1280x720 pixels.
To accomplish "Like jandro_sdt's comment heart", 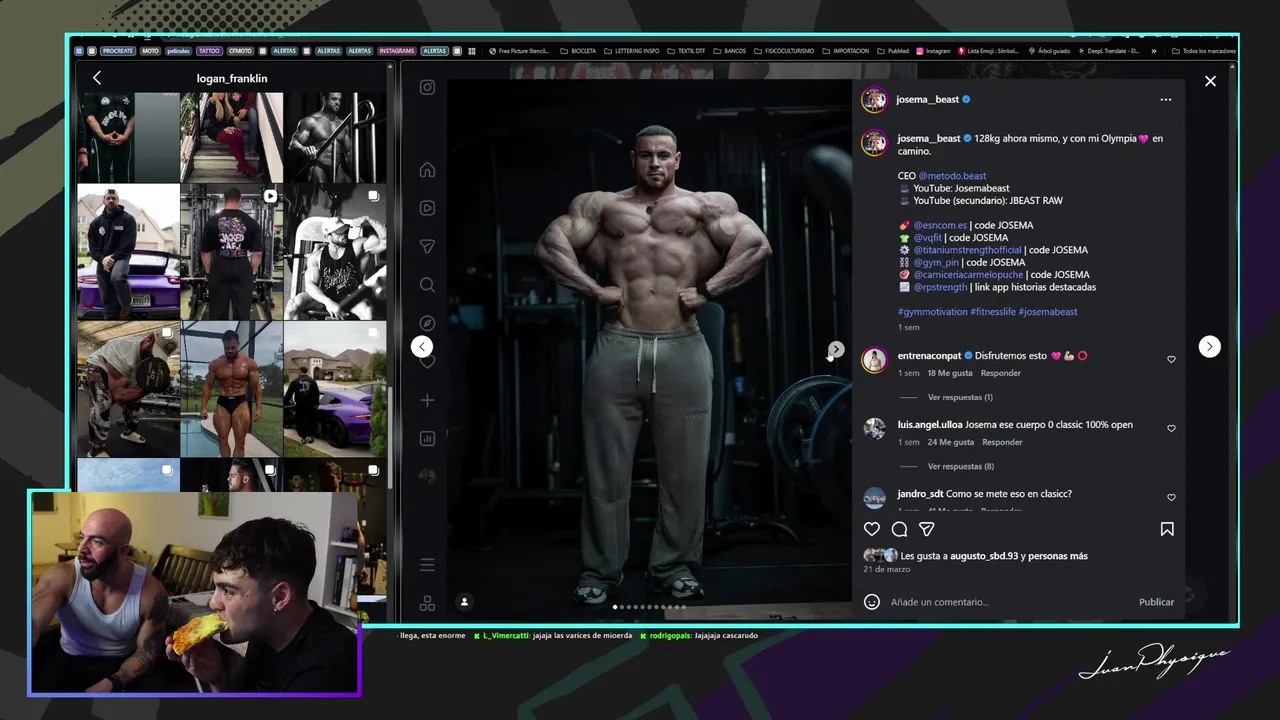I will 1171,497.
